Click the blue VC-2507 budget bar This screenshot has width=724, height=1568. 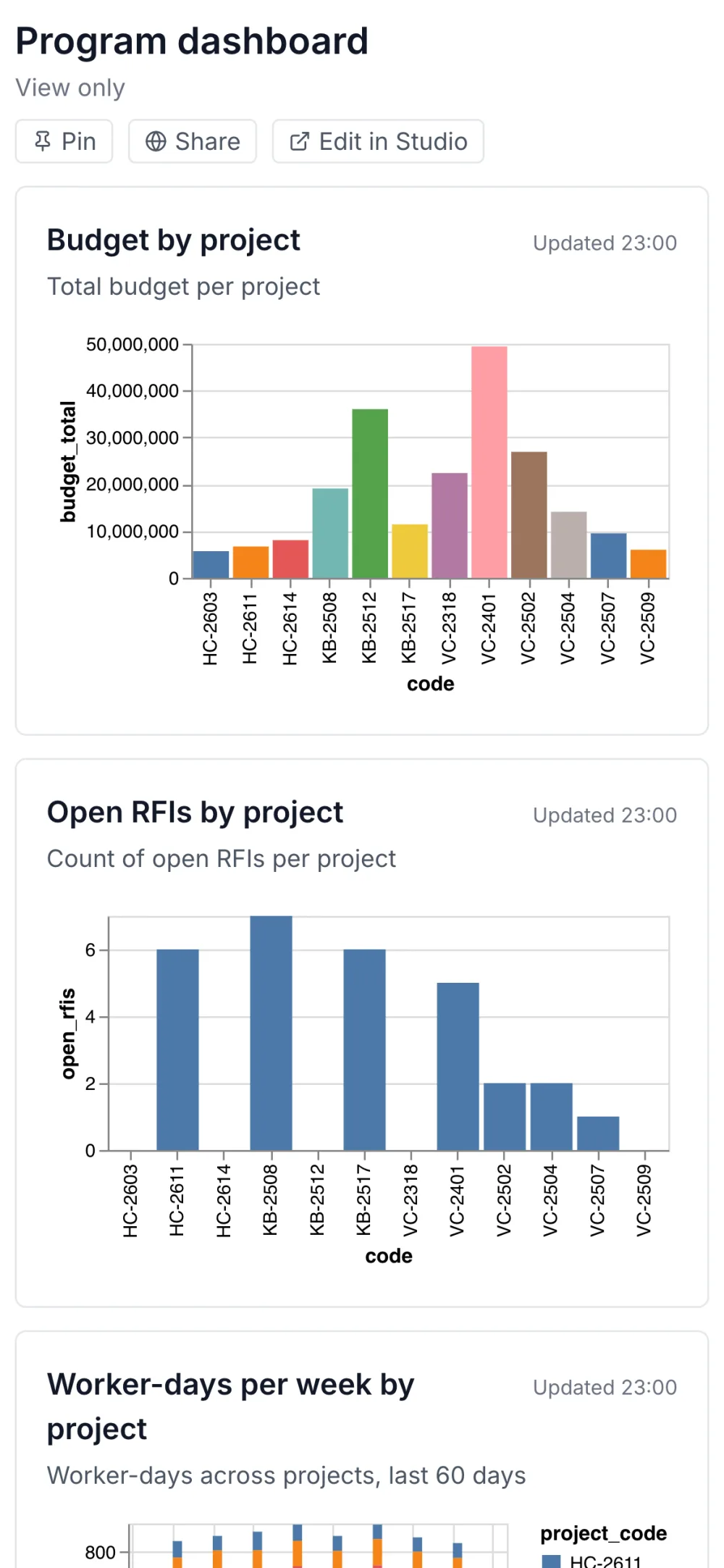coord(608,555)
